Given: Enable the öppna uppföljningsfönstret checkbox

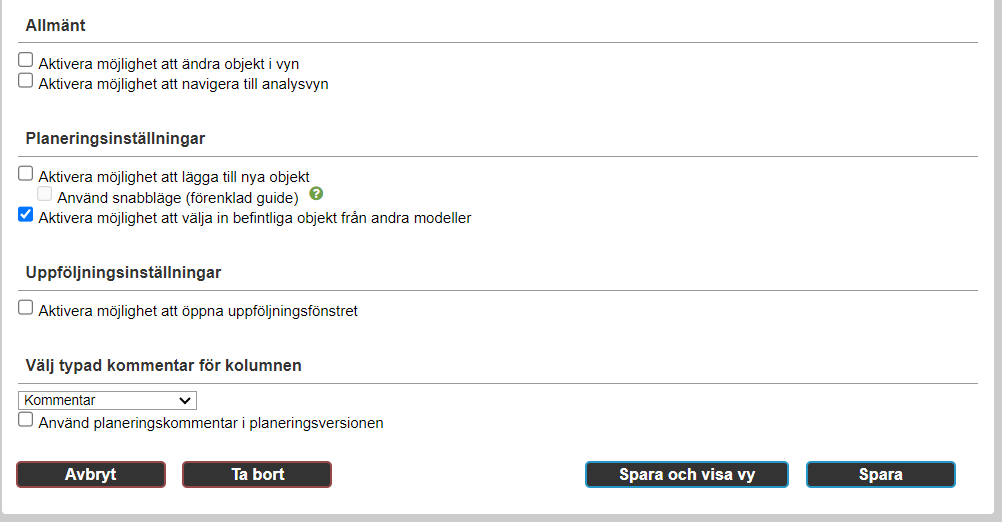Looking at the screenshot, I should coord(26,307).
